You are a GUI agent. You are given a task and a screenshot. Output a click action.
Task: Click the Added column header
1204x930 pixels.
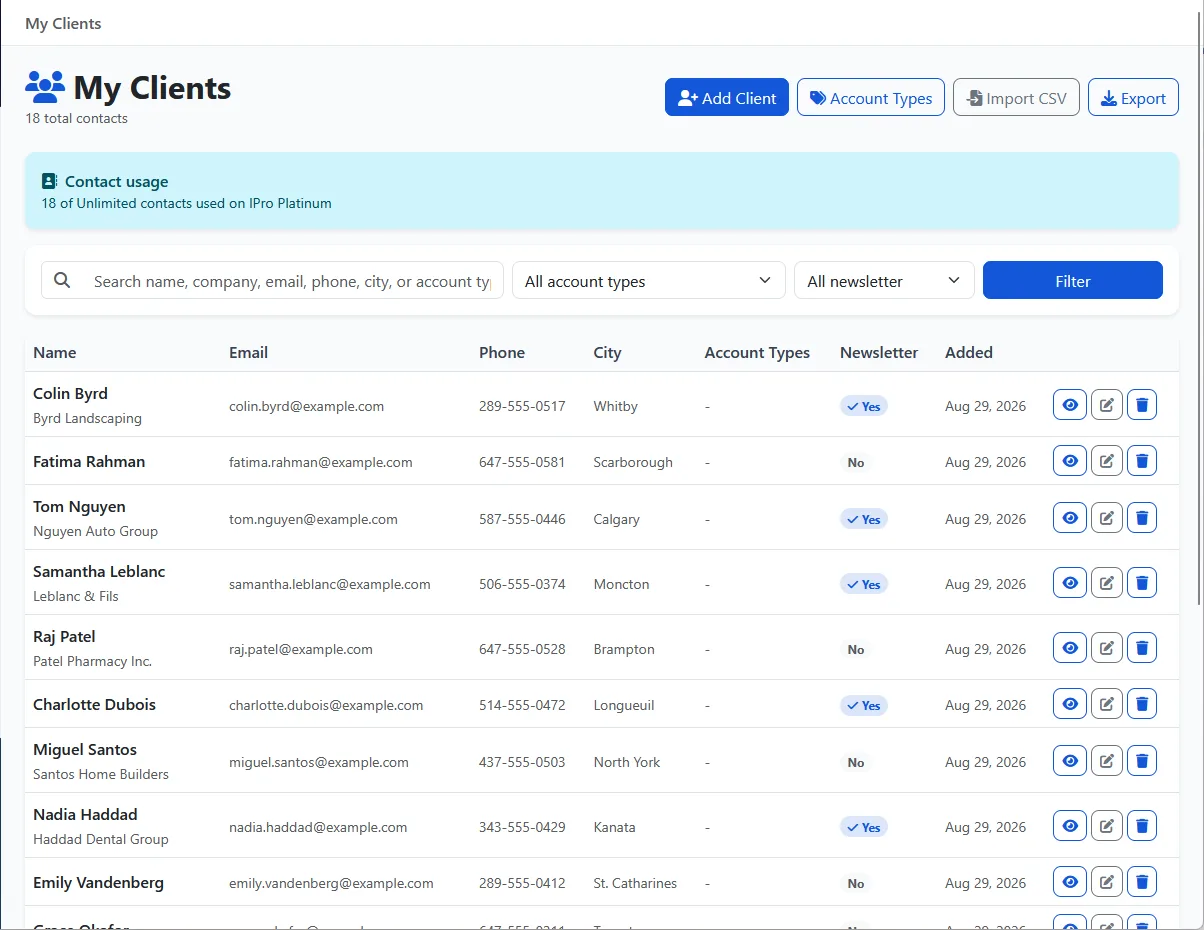coord(969,352)
